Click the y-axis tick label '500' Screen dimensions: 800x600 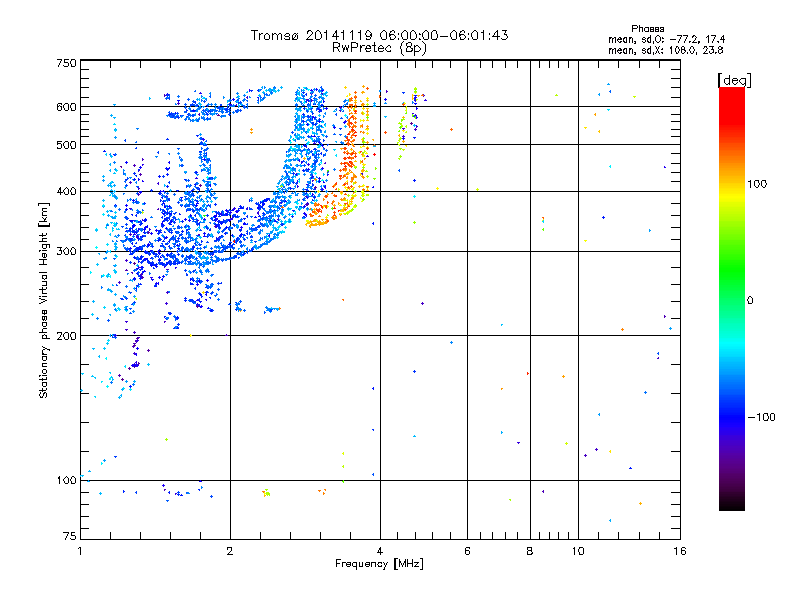(x=66, y=145)
